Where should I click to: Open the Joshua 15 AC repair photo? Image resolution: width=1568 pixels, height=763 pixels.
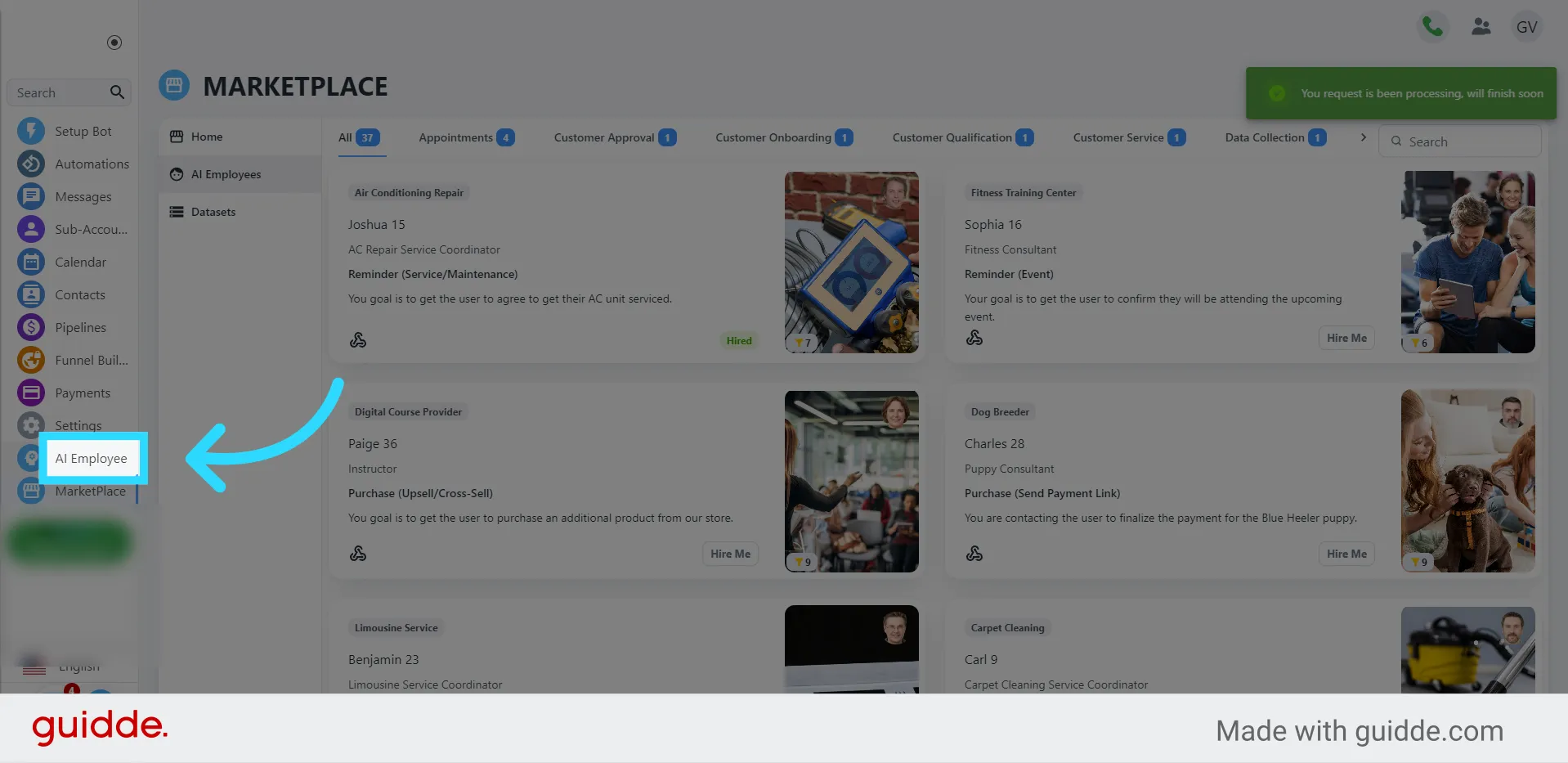pos(851,263)
